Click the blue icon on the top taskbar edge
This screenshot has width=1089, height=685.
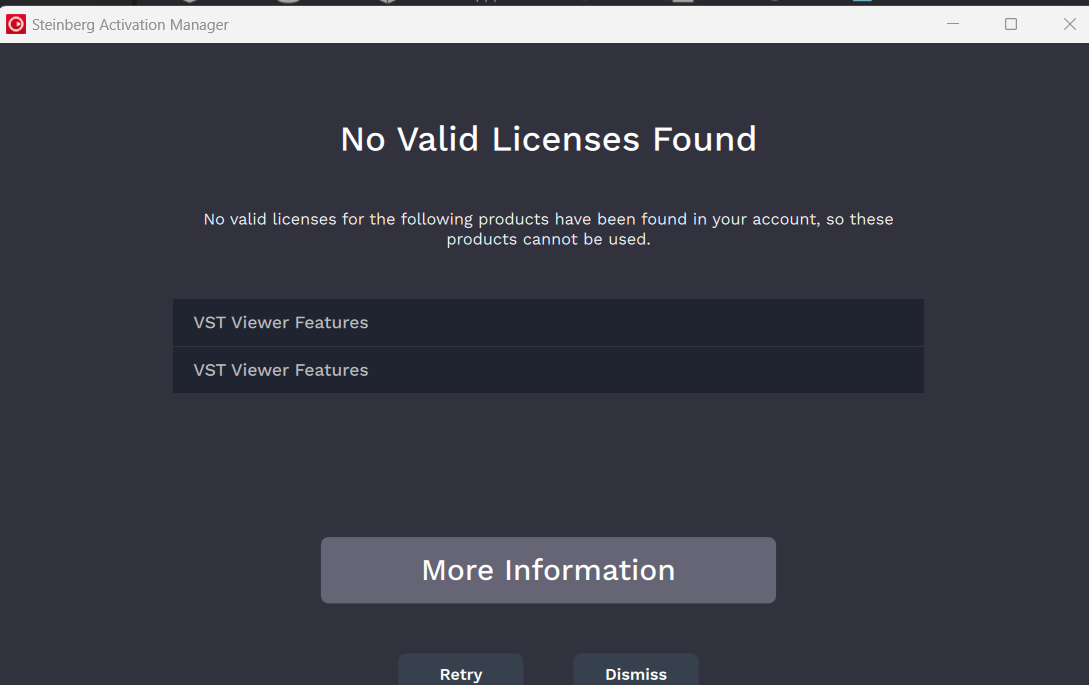(862, 3)
